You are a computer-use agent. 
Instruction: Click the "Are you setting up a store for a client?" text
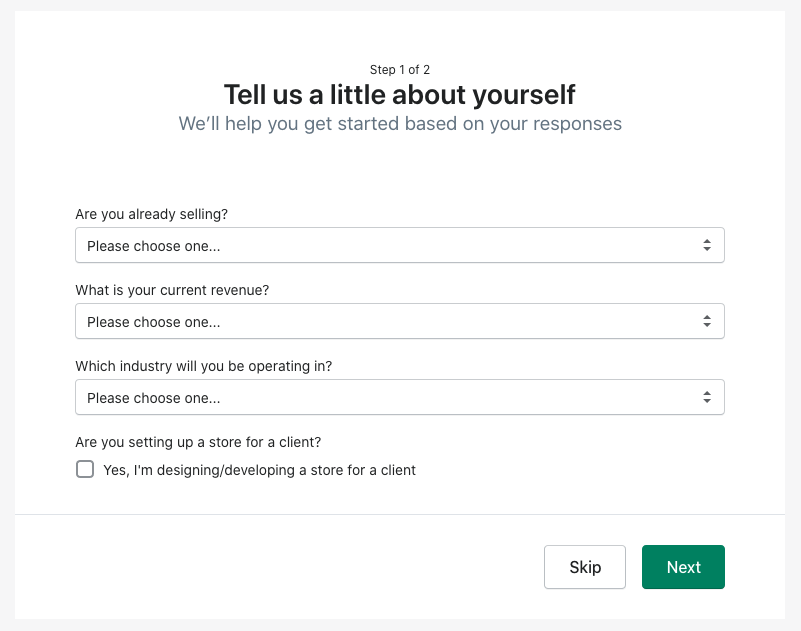(x=198, y=442)
